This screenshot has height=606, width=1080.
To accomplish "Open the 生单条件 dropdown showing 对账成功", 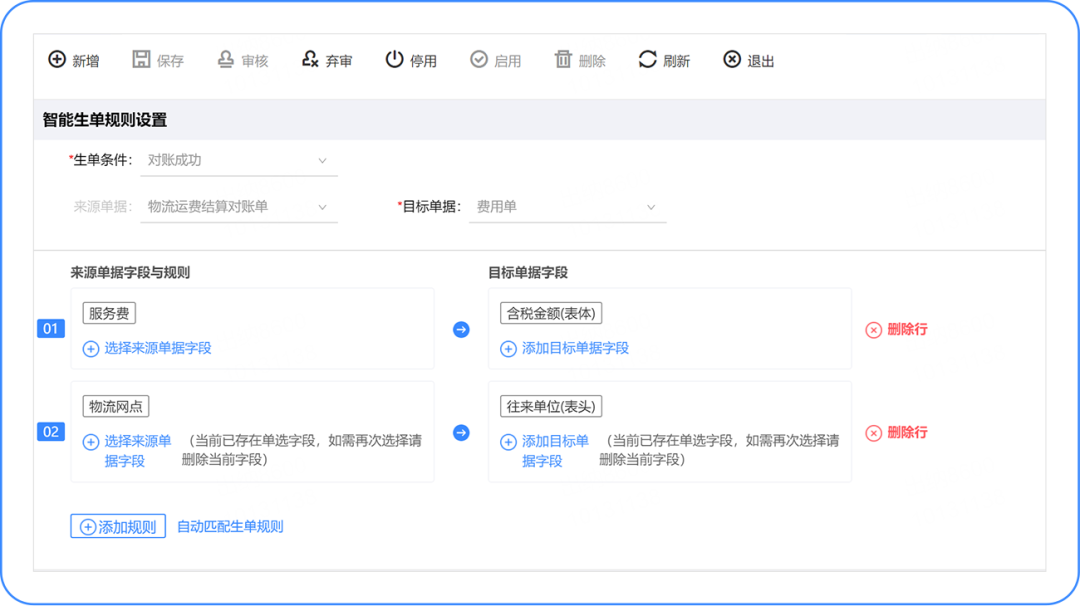I will (x=239, y=160).
